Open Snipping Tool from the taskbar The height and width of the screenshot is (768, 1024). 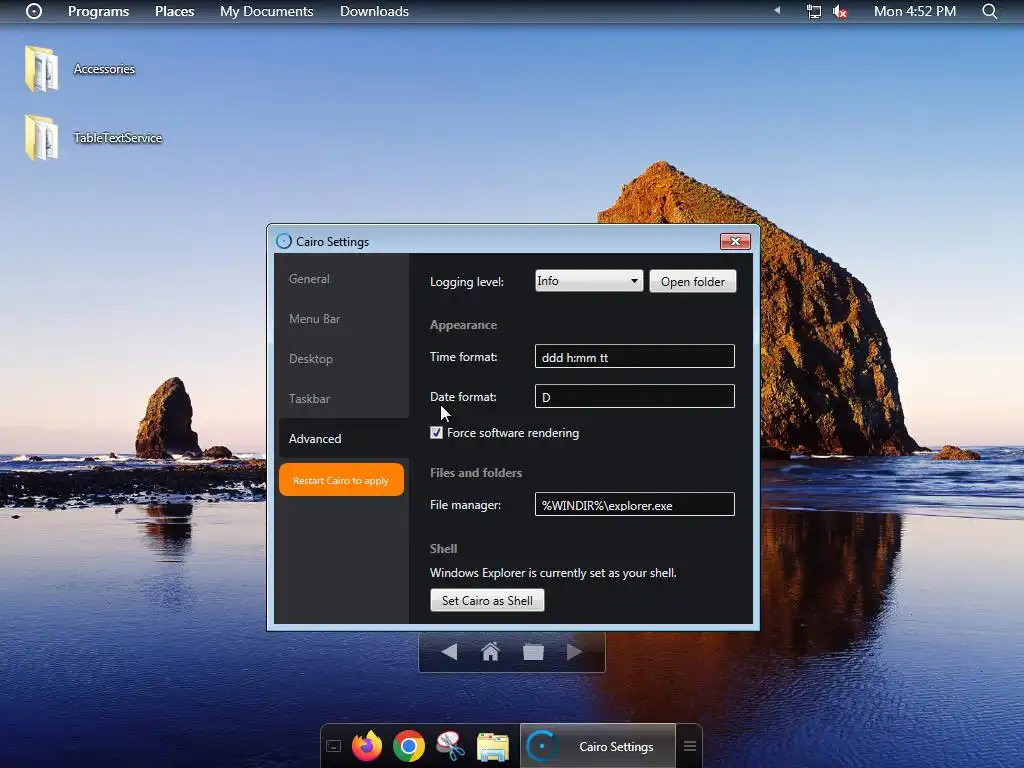tap(451, 746)
